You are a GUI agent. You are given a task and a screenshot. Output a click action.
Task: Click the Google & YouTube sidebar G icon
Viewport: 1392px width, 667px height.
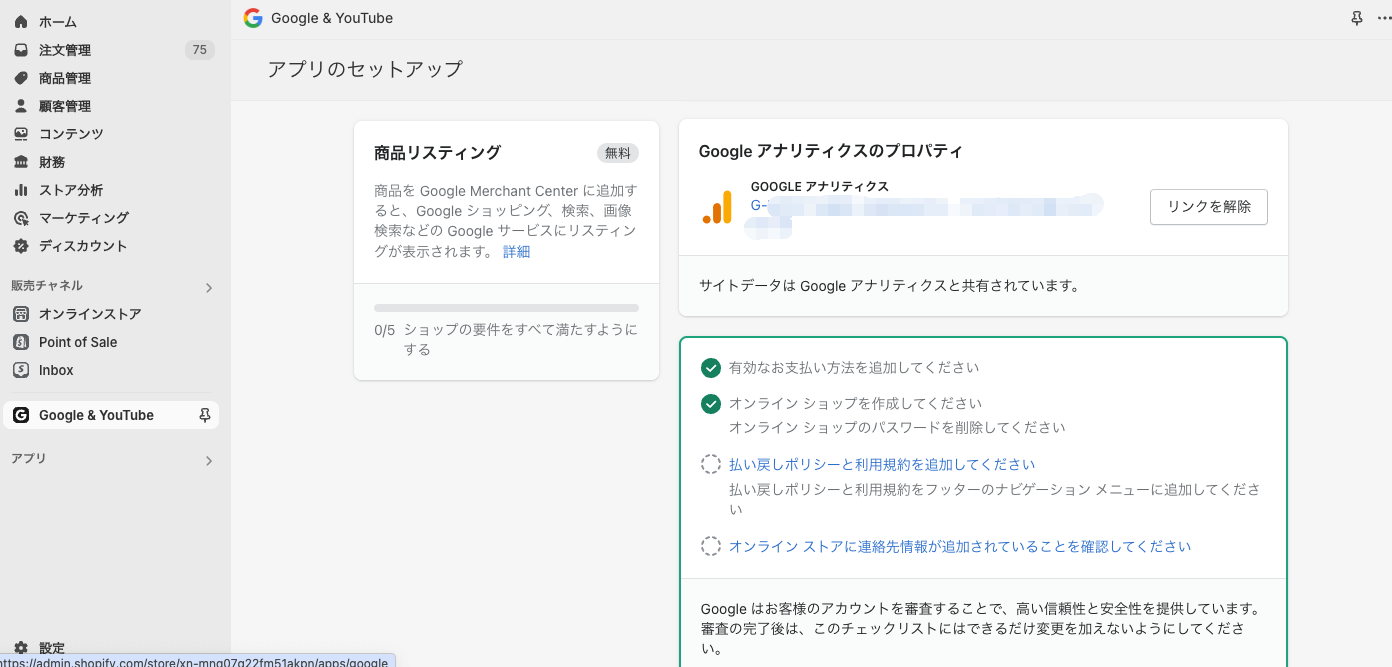pos(21,415)
